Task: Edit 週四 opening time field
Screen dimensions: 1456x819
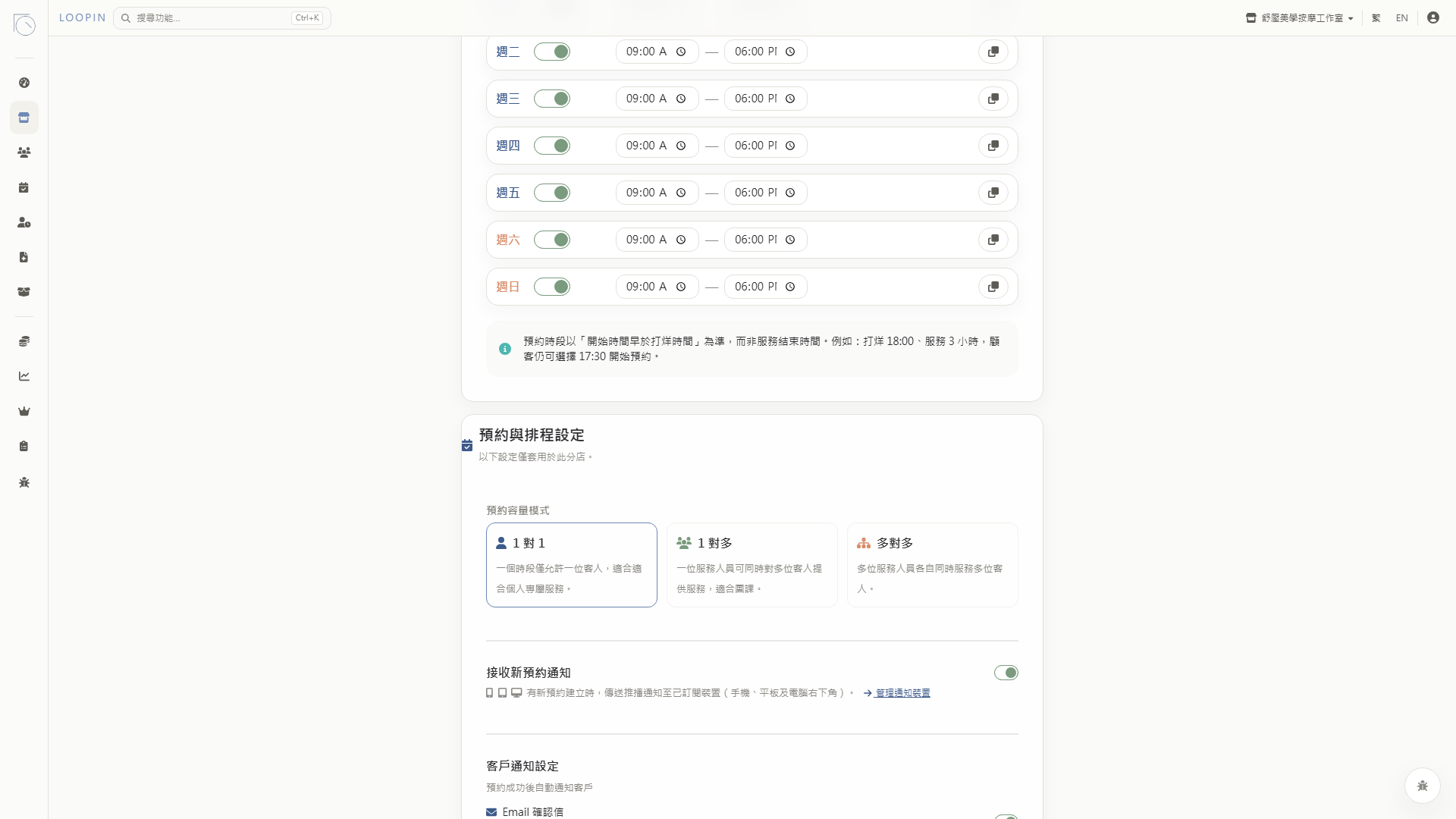Action: coord(657,146)
